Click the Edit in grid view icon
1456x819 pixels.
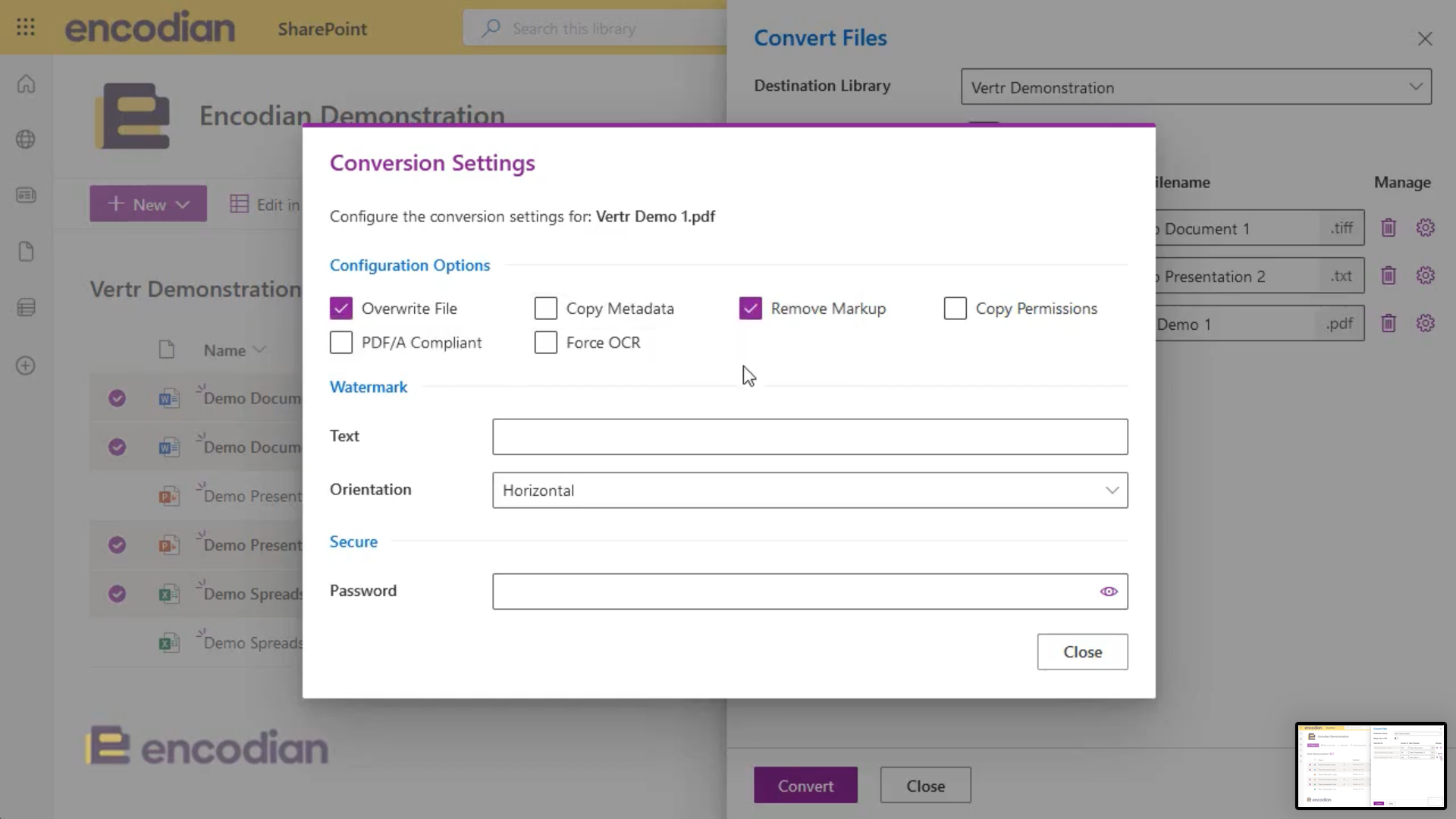point(240,204)
